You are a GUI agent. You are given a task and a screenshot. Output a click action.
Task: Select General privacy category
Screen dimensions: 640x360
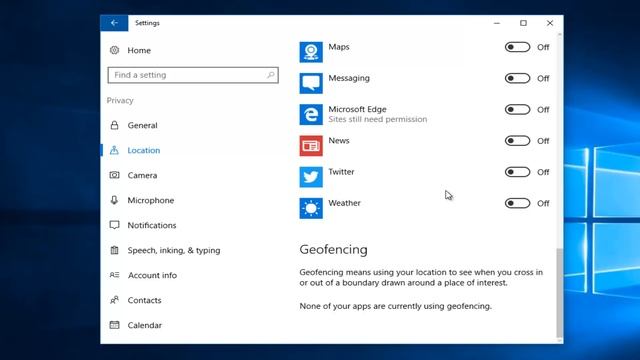(x=142, y=125)
